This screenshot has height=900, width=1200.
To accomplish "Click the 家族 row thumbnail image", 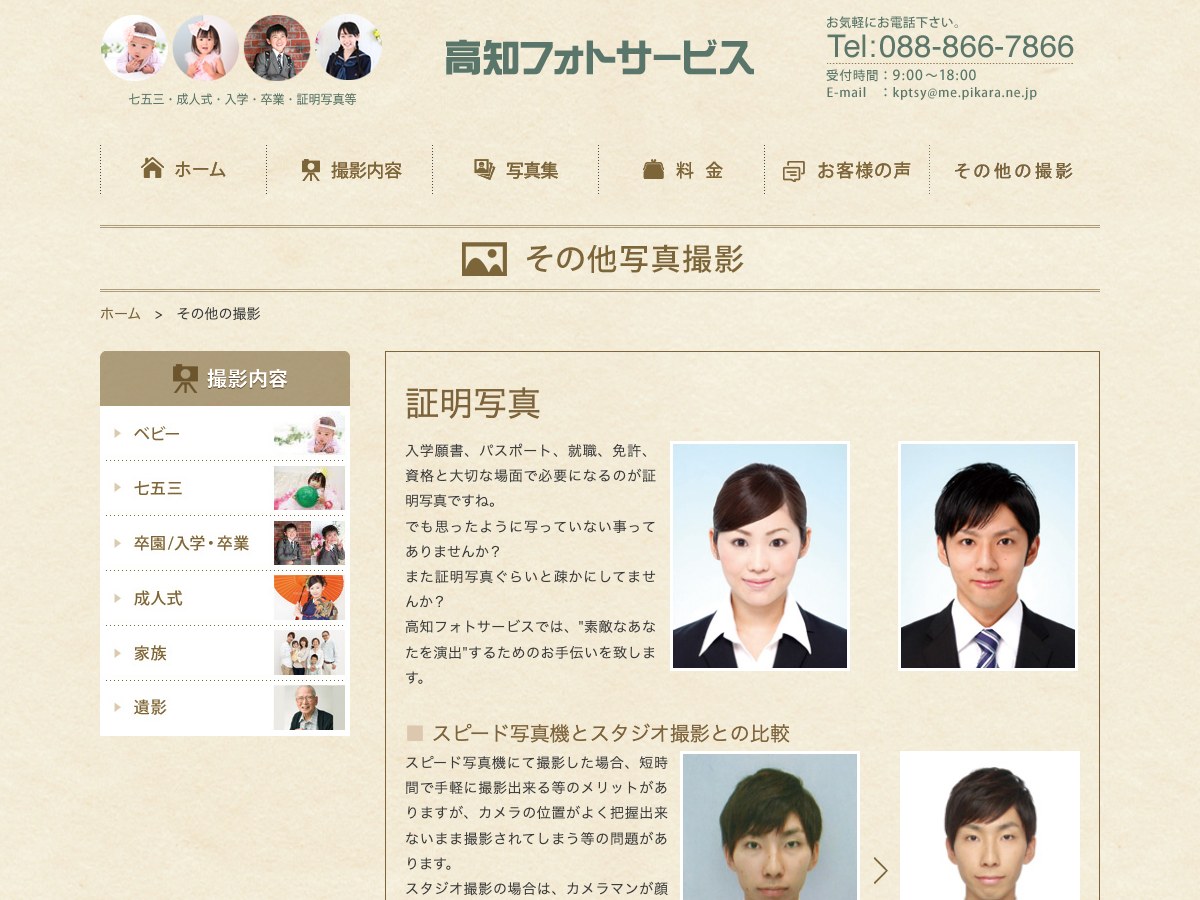I will [309, 653].
